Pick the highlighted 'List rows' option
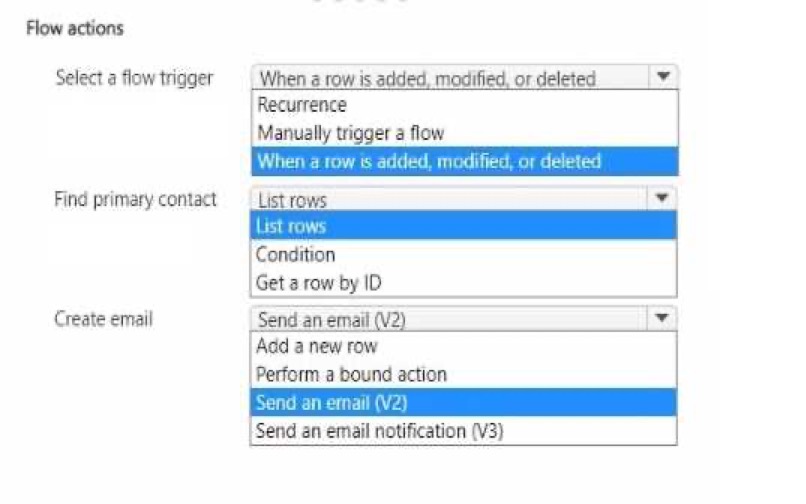806x504 pixels. [x=464, y=226]
